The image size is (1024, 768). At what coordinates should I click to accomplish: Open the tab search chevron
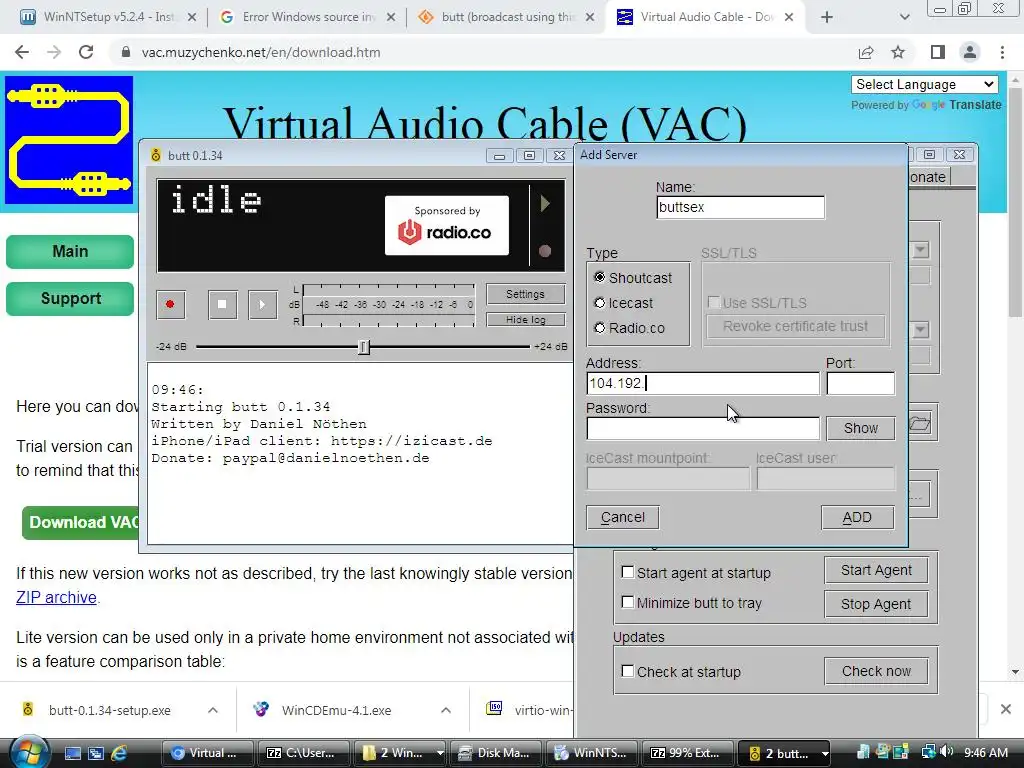tap(904, 18)
